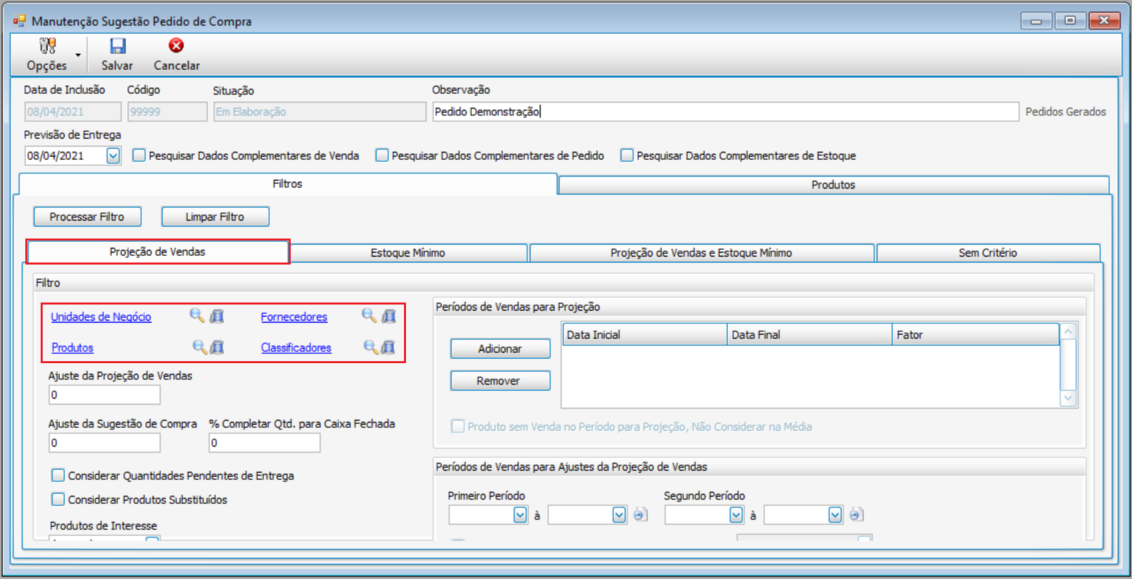Toggle Produto sem Venda no Período checkbox
1132x579 pixels.
(458, 426)
